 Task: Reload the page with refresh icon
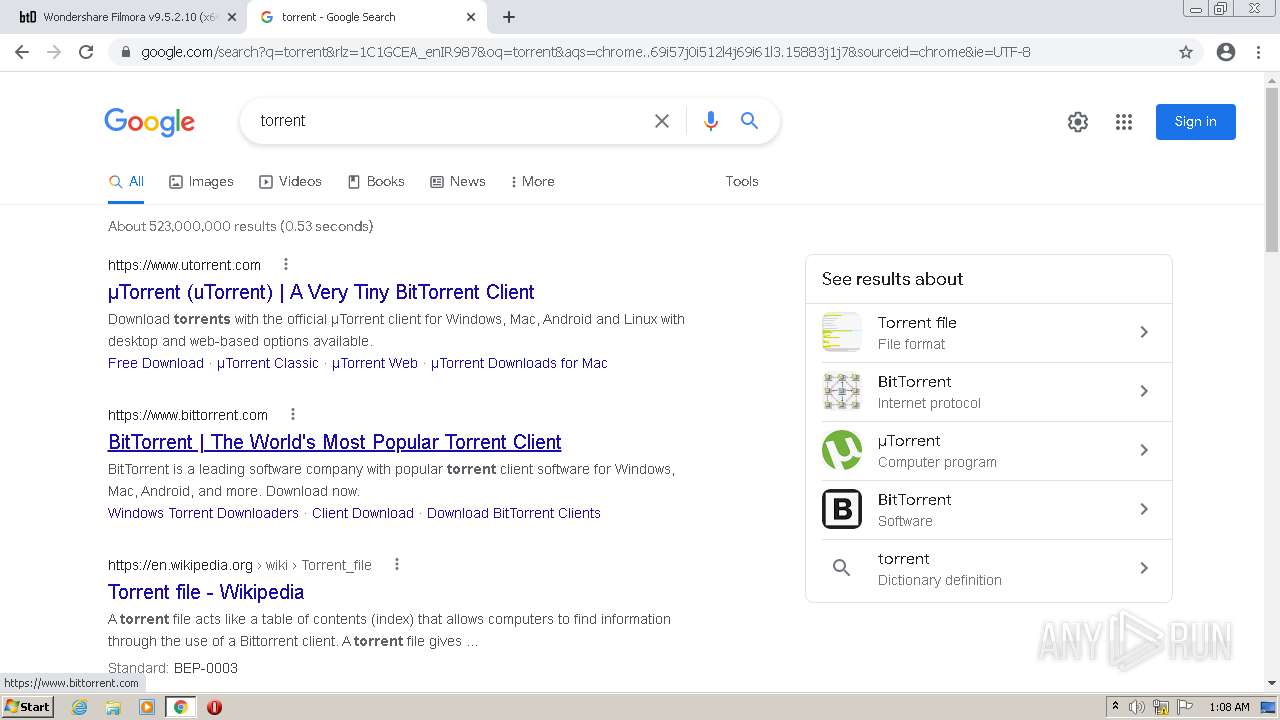click(86, 52)
